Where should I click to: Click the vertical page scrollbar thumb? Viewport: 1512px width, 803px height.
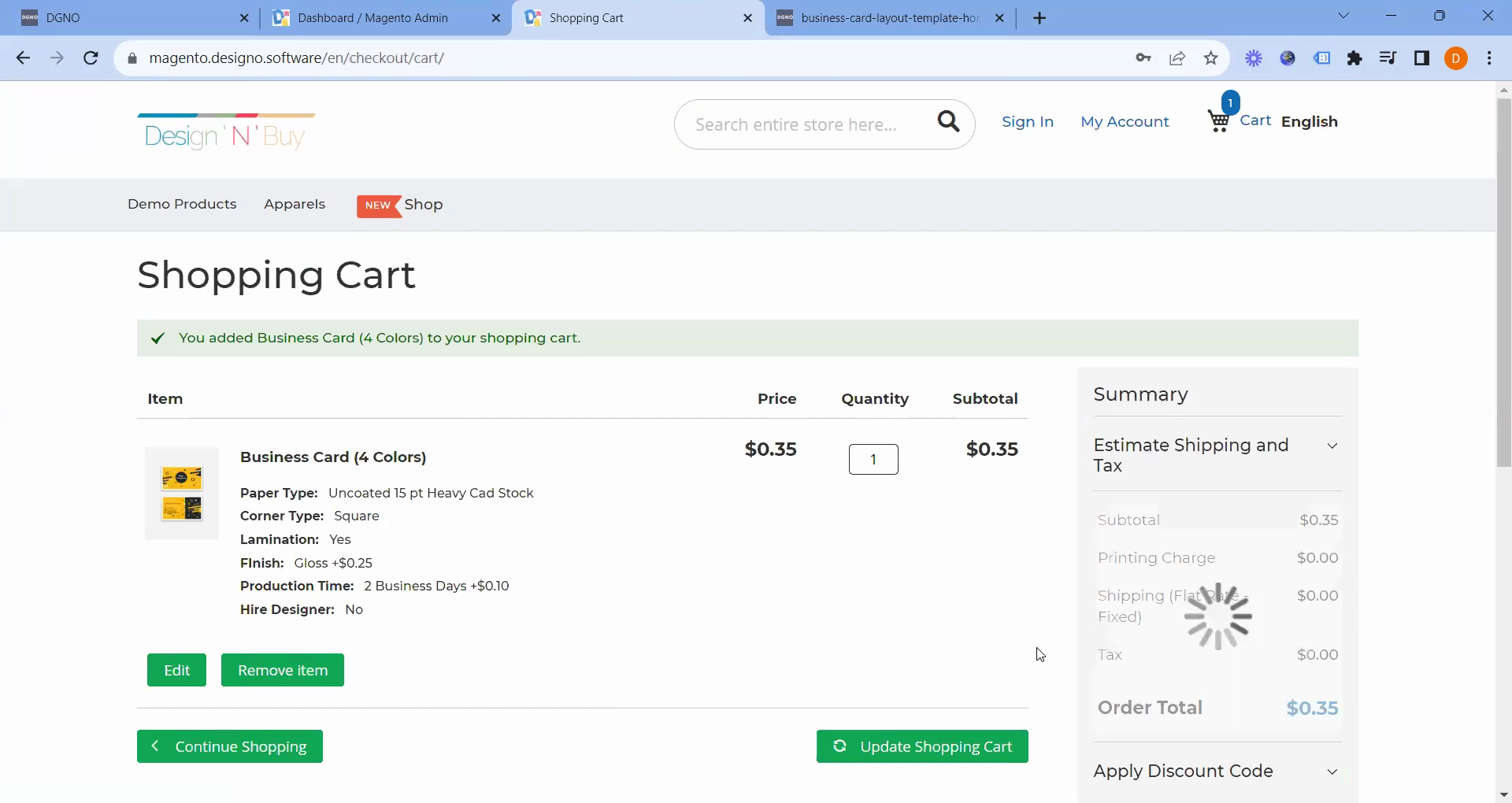[1503, 283]
